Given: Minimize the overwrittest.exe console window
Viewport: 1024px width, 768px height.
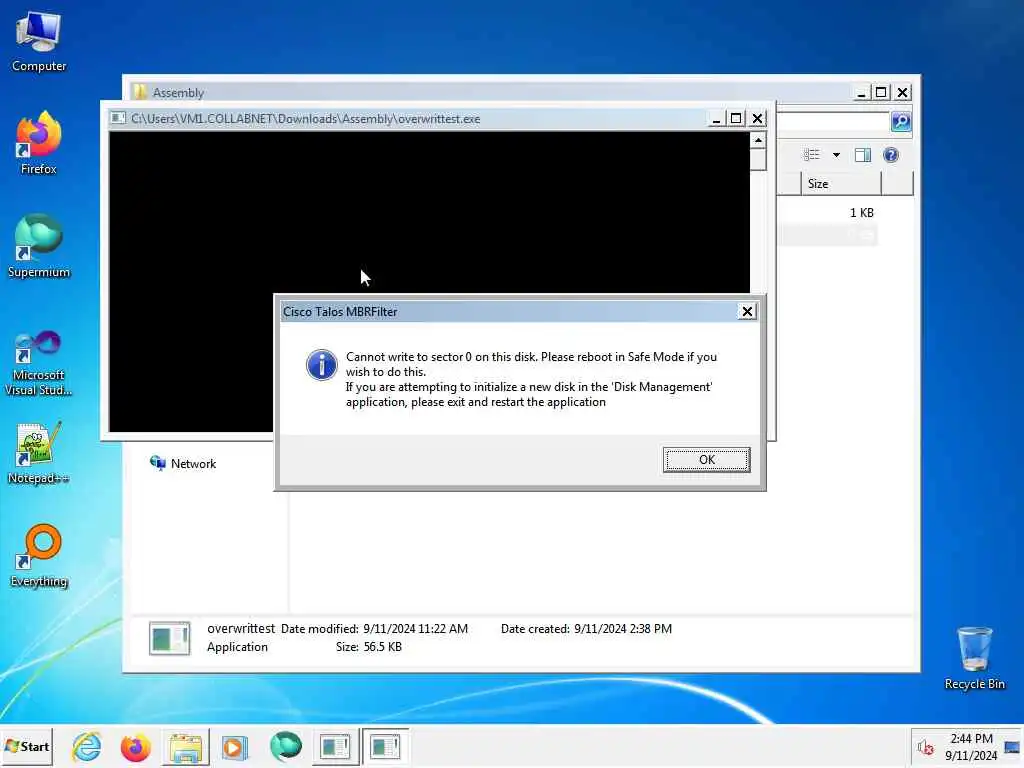Looking at the screenshot, I should click(716, 118).
